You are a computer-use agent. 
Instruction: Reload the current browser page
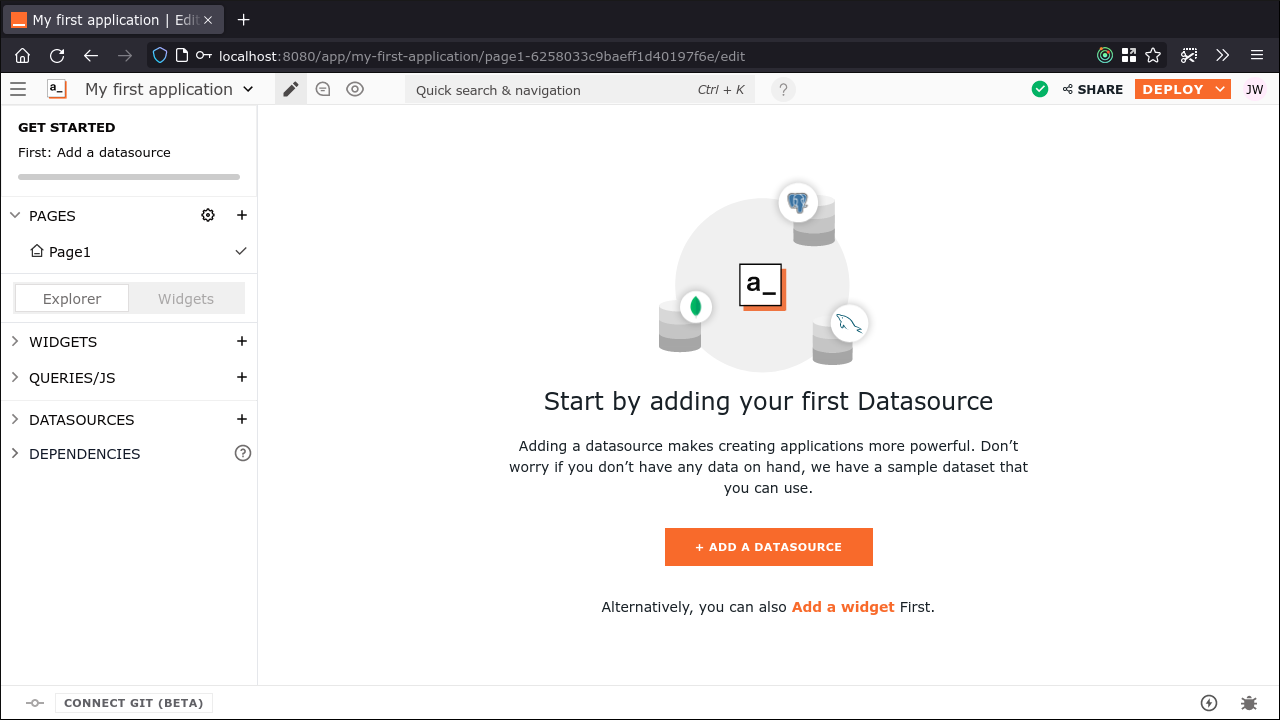[x=57, y=56]
